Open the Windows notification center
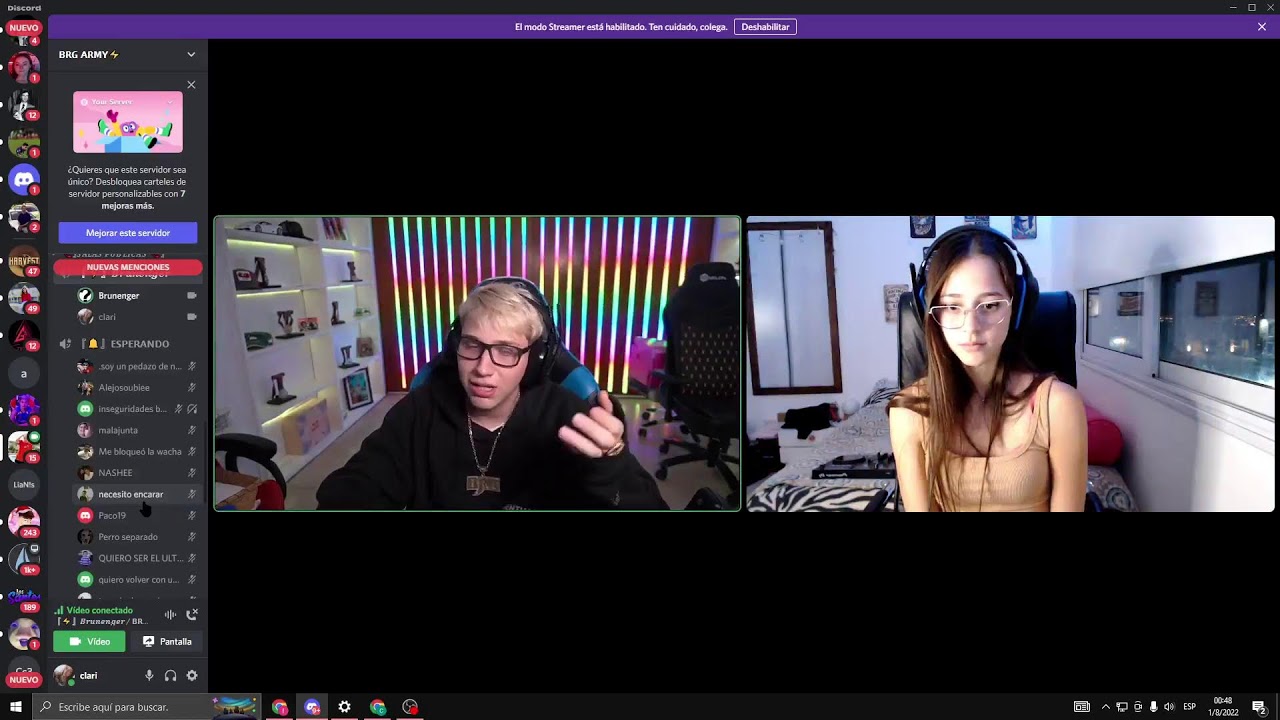The height and width of the screenshot is (720, 1280). coord(1259,707)
